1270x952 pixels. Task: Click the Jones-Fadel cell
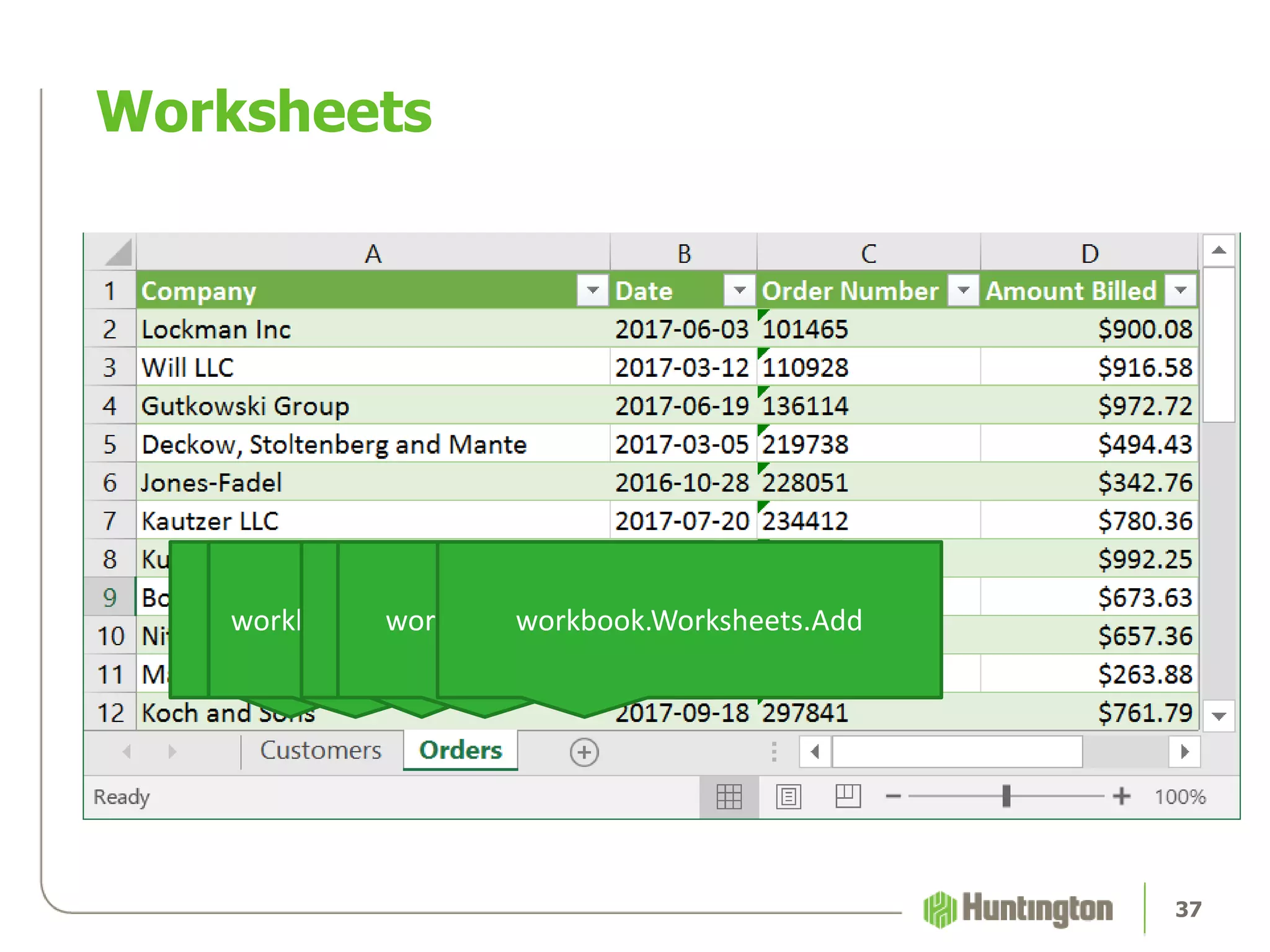[373, 483]
